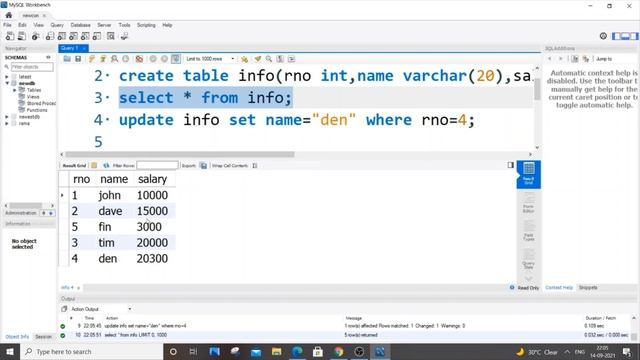
Task: Open the schema inspector toolbar icon
Action: pyautogui.click(x=36, y=36)
